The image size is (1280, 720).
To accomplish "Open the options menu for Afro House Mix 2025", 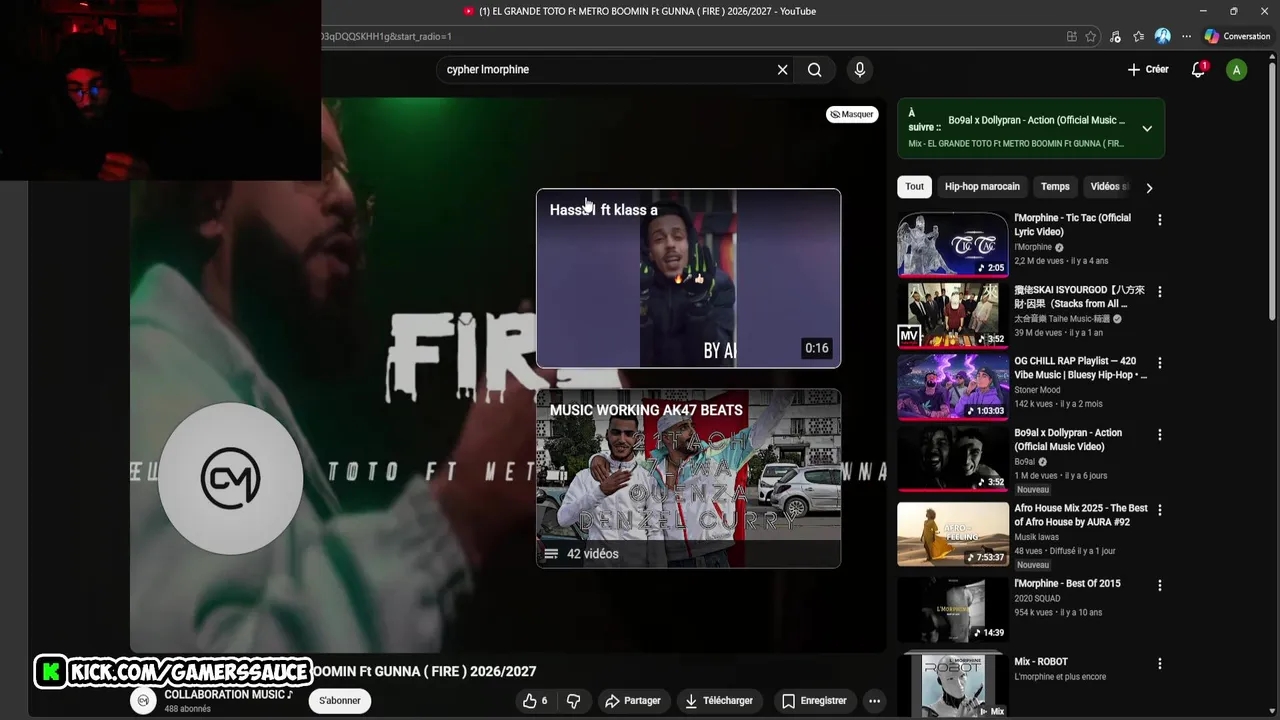I will coord(1160,510).
